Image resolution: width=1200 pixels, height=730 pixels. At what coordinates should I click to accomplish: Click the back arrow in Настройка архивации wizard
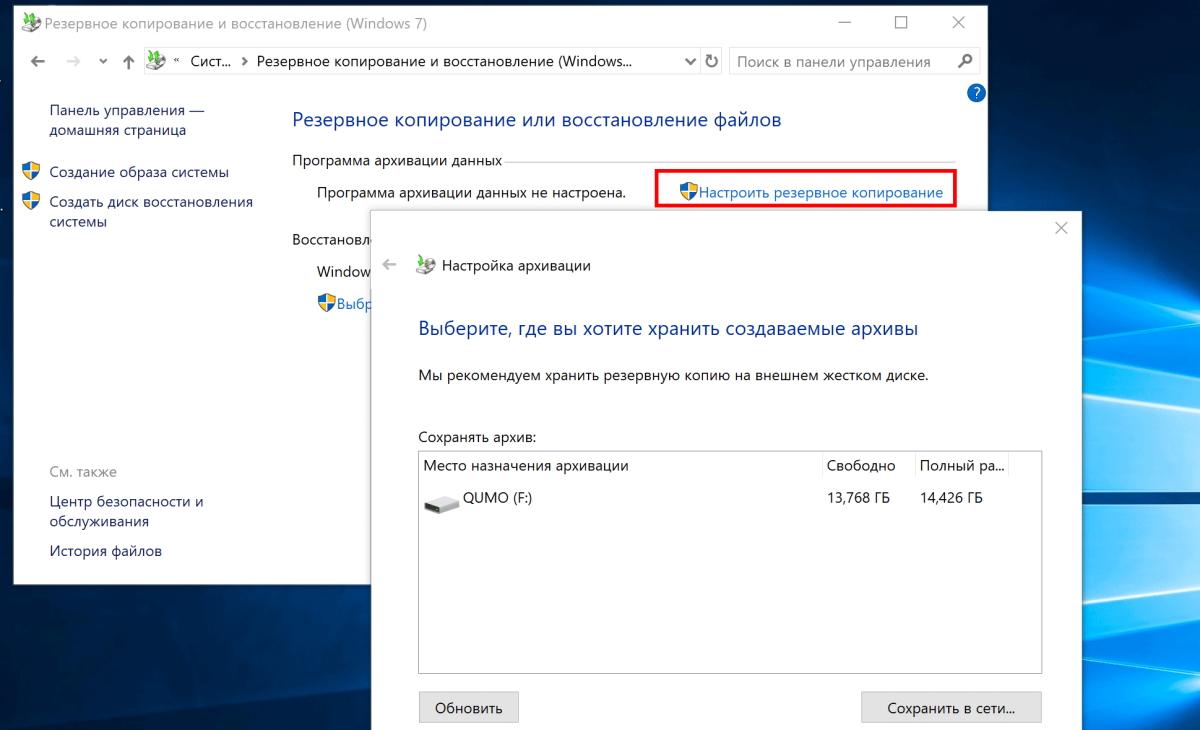tap(390, 265)
